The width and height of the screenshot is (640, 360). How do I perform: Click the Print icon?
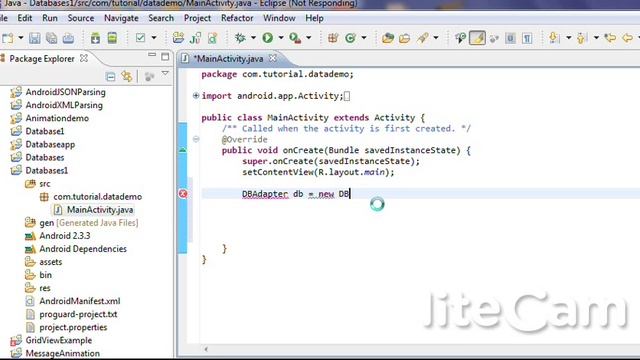pyautogui.click(x=68, y=38)
